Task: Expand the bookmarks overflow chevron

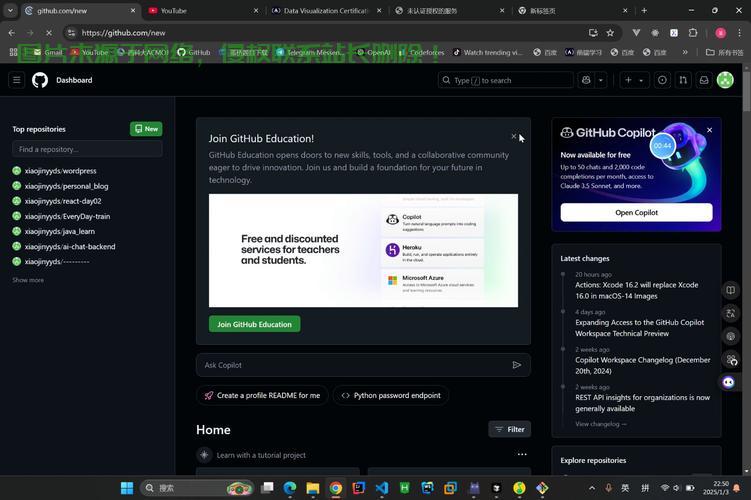Action: pyautogui.click(x=685, y=52)
